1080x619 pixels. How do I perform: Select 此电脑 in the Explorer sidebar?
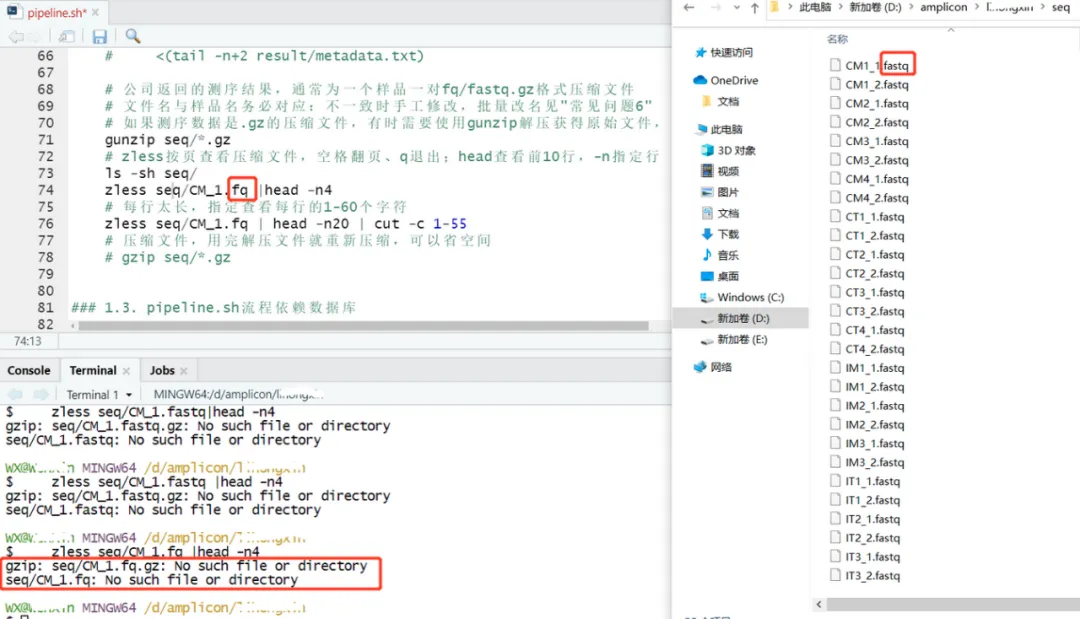718,129
